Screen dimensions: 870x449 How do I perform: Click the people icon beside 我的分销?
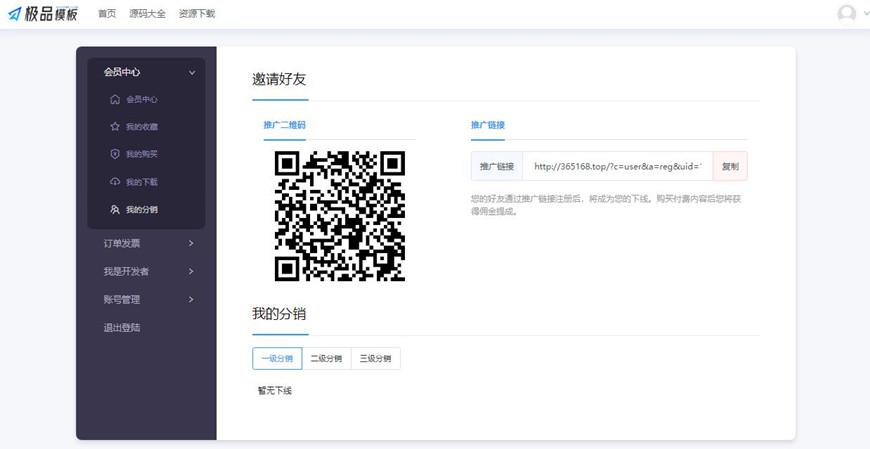(x=115, y=210)
